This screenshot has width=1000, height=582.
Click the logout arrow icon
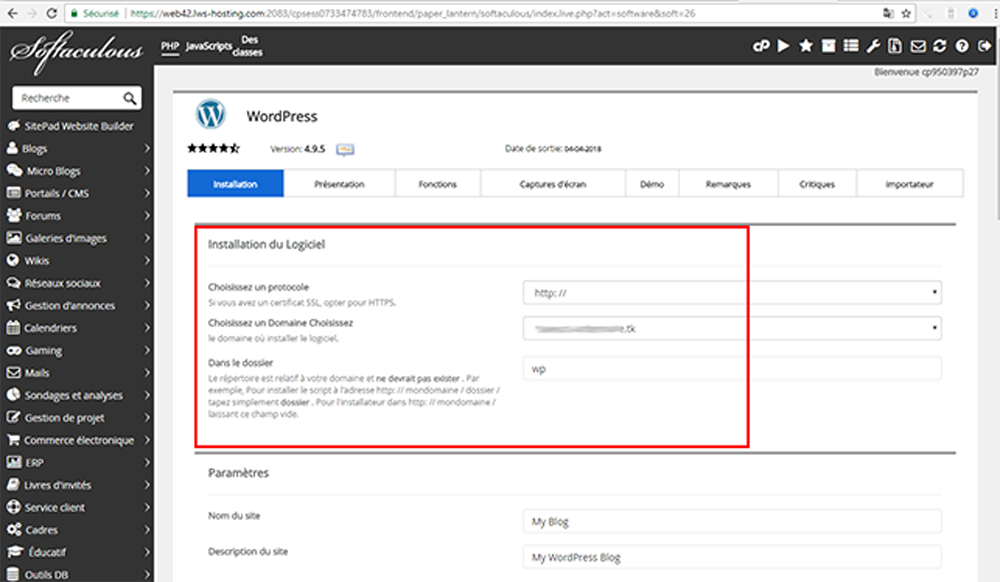[985, 46]
